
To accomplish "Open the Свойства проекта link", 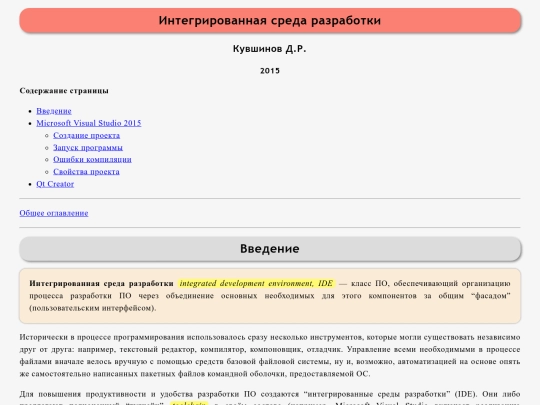I will [86, 172].
